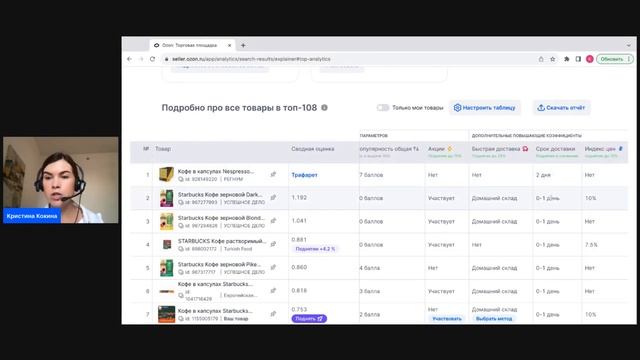Open external link icon for Starbucks Dark row
The width and height of the screenshot is (640, 360).
click(273, 198)
